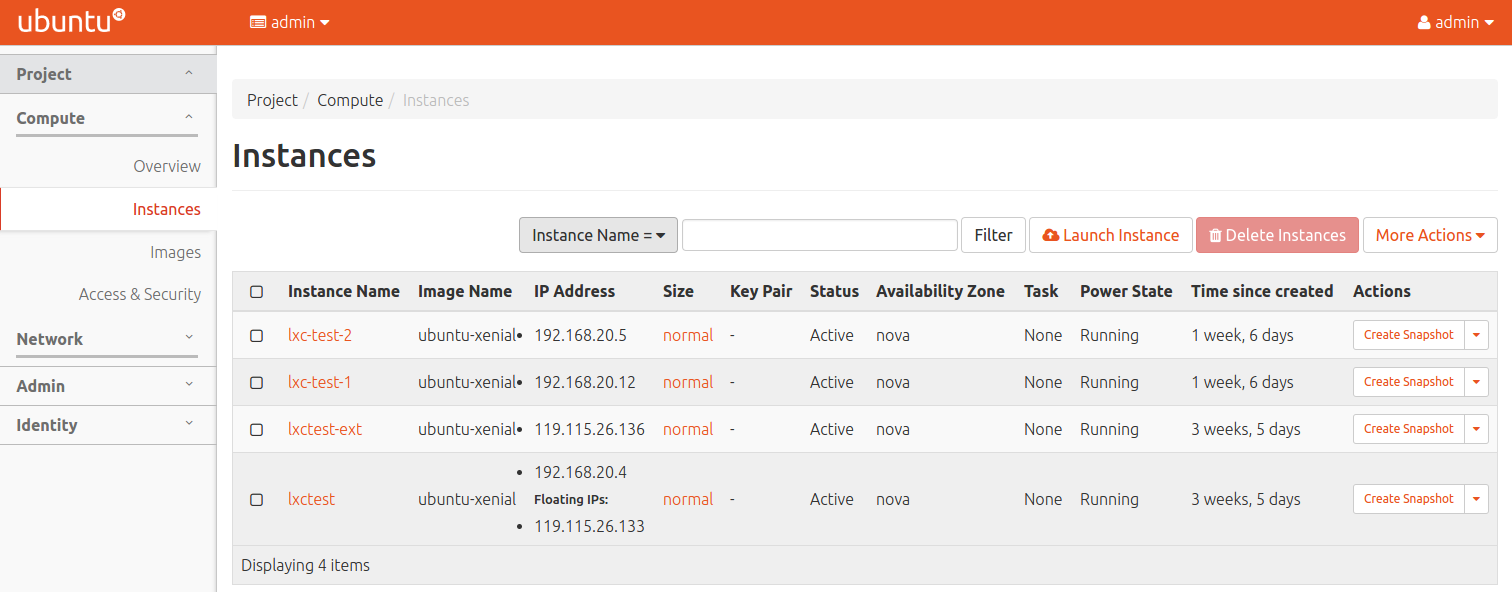The height and width of the screenshot is (592, 1512).
Task: Open actions dropdown arrow for lxc-test-2
Action: point(1476,335)
